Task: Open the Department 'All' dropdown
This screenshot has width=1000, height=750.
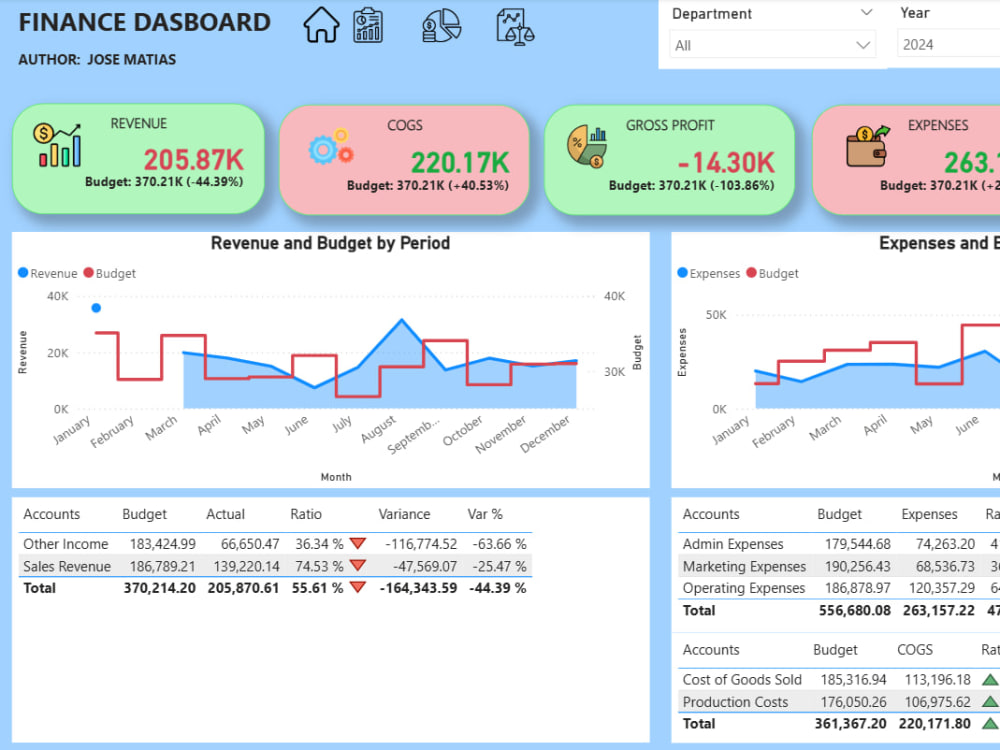Action: tap(772, 45)
